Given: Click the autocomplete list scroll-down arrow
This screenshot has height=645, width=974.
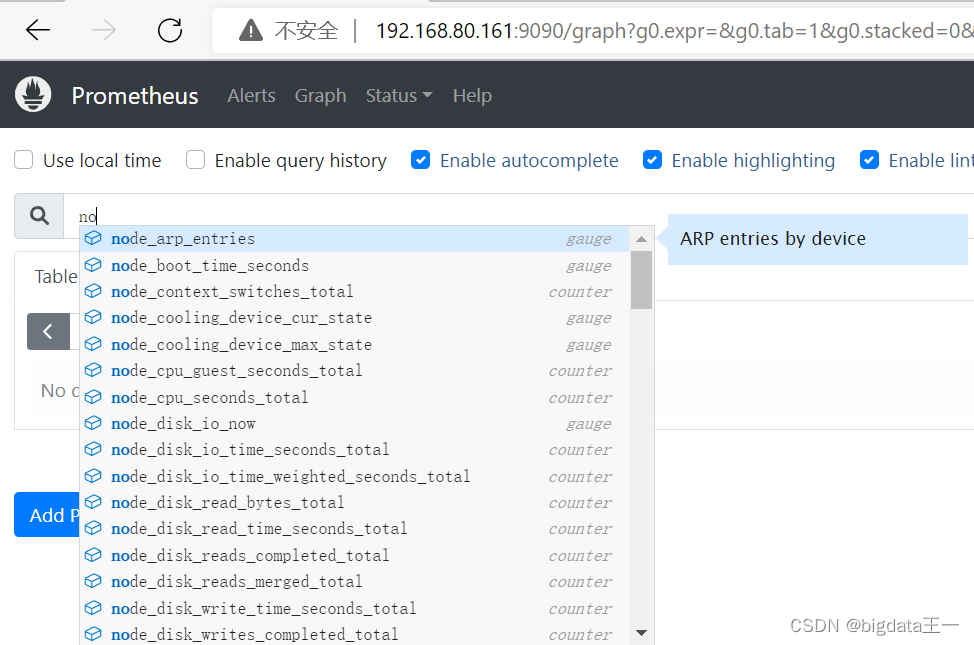Looking at the screenshot, I should (642, 633).
